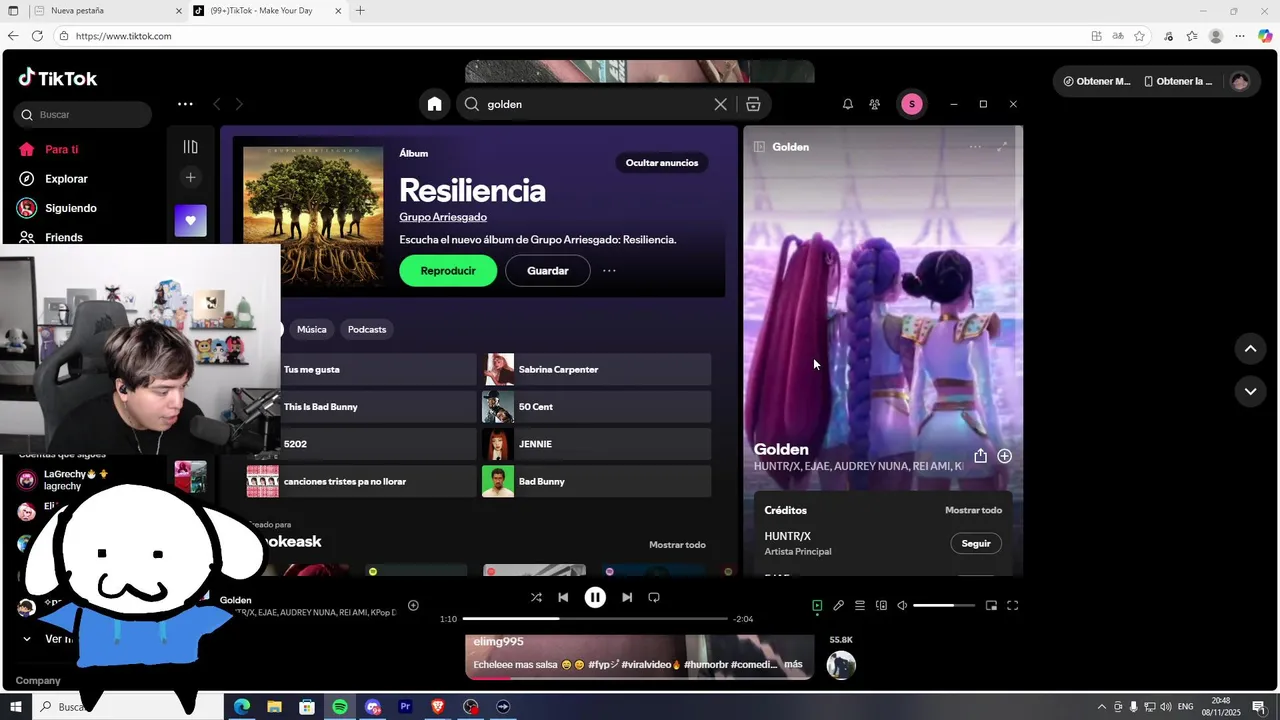The width and height of the screenshot is (1280, 720).
Task: Go to Spotify home
Action: (x=434, y=104)
